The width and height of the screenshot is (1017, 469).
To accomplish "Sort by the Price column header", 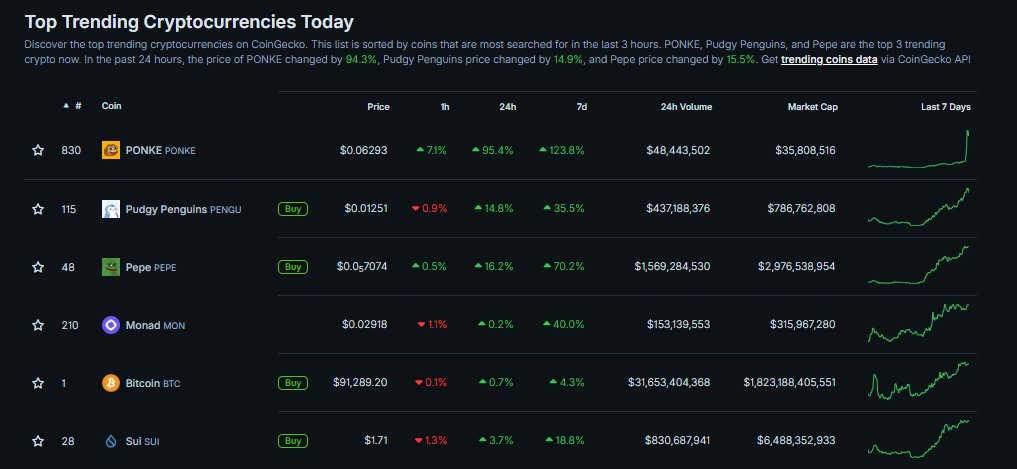I will click(378, 106).
